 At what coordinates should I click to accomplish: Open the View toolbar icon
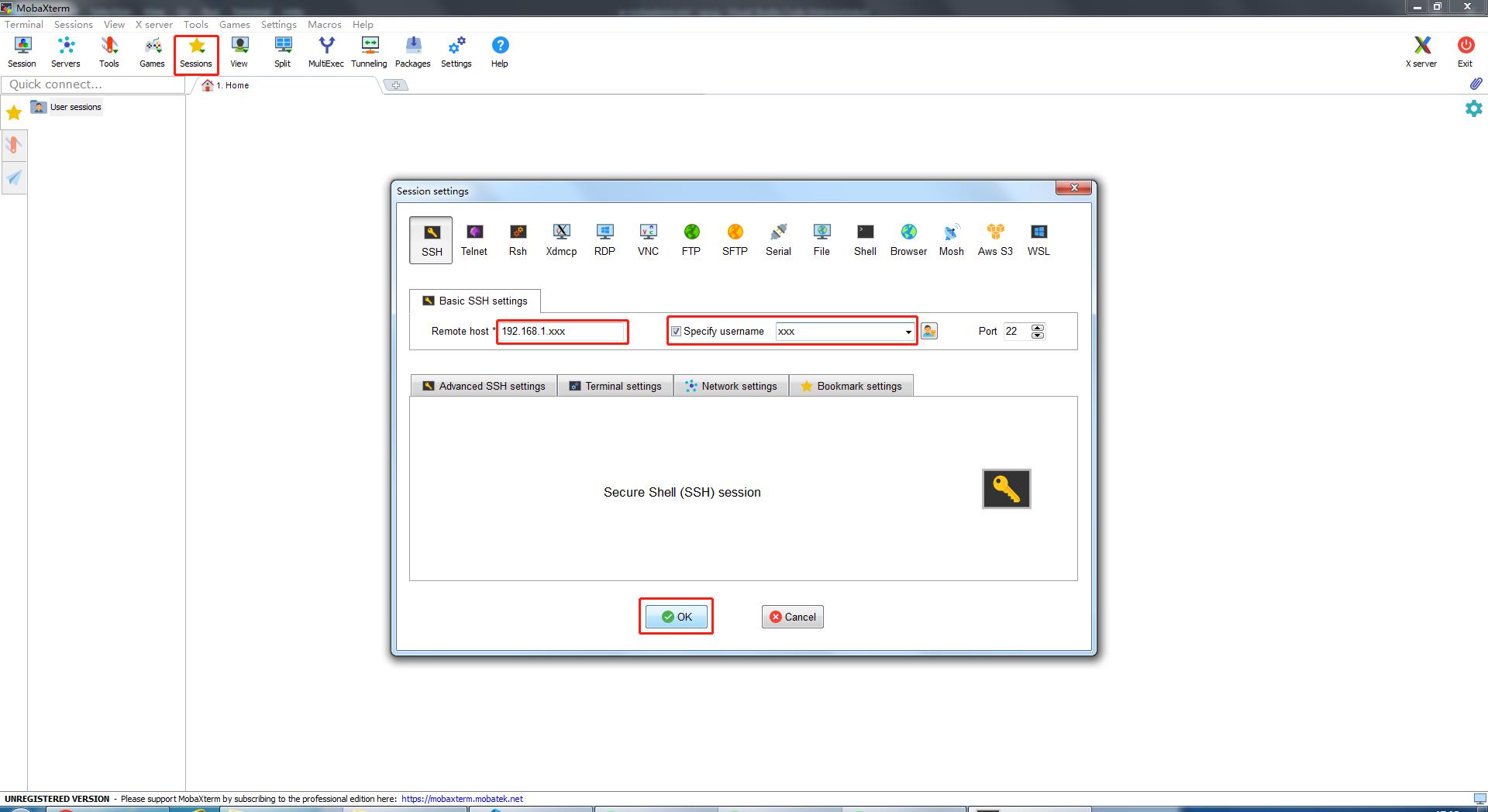[x=239, y=53]
